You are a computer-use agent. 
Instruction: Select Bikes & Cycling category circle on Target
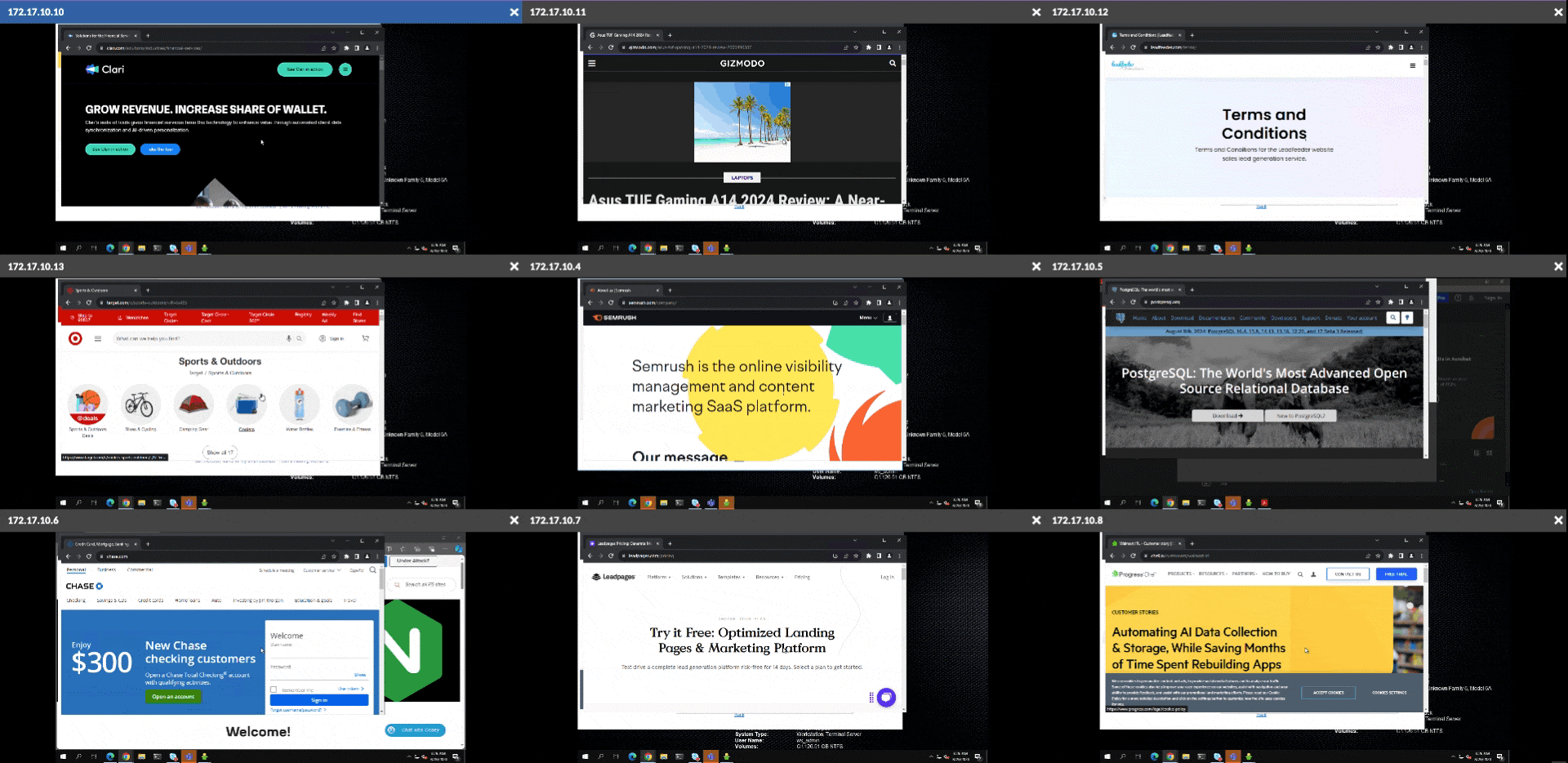click(x=139, y=404)
